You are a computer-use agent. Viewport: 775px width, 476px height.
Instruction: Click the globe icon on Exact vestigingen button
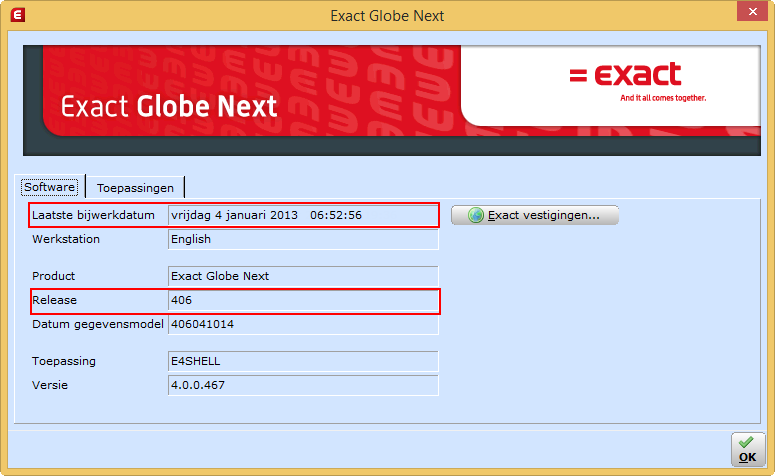click(475, 215)
